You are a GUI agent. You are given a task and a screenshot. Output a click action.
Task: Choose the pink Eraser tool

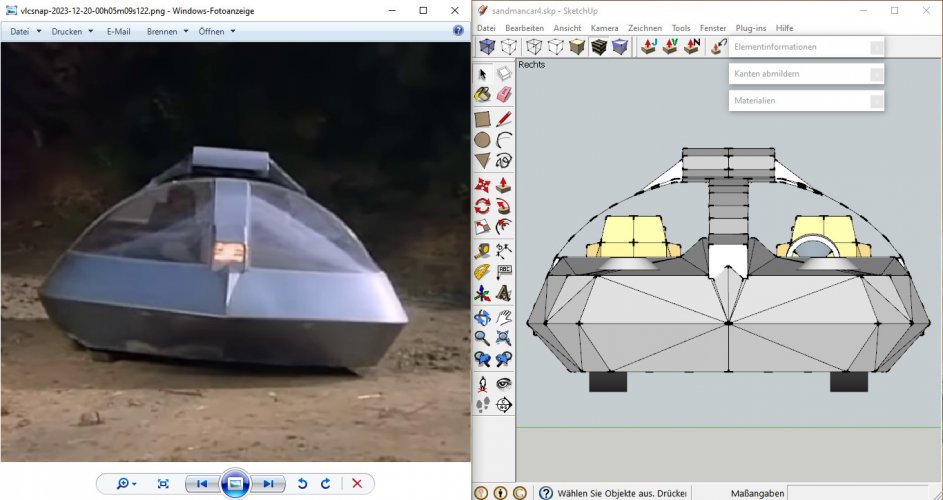[x=503, y=94]
